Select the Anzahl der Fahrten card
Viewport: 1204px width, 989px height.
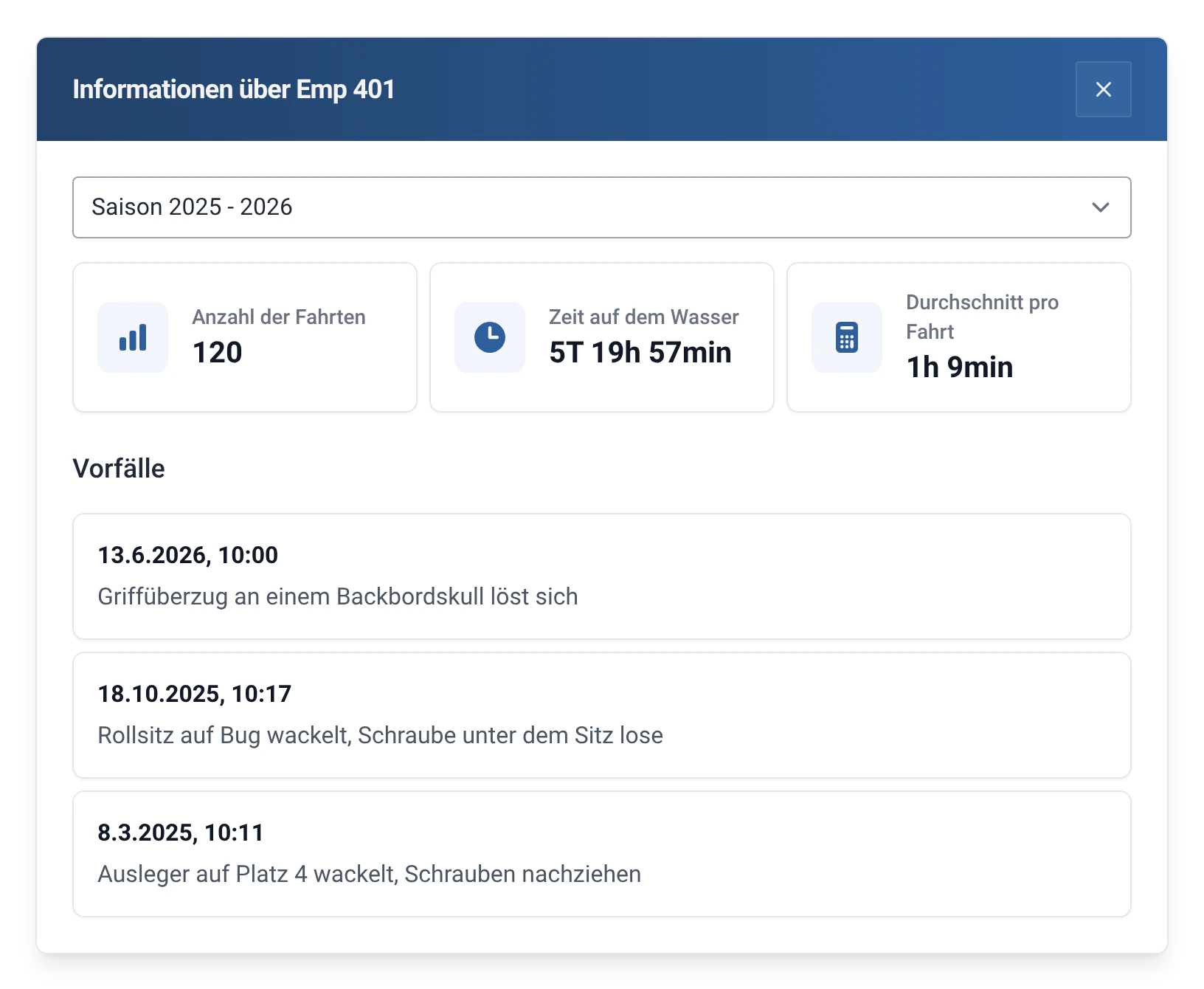(245, 337)
